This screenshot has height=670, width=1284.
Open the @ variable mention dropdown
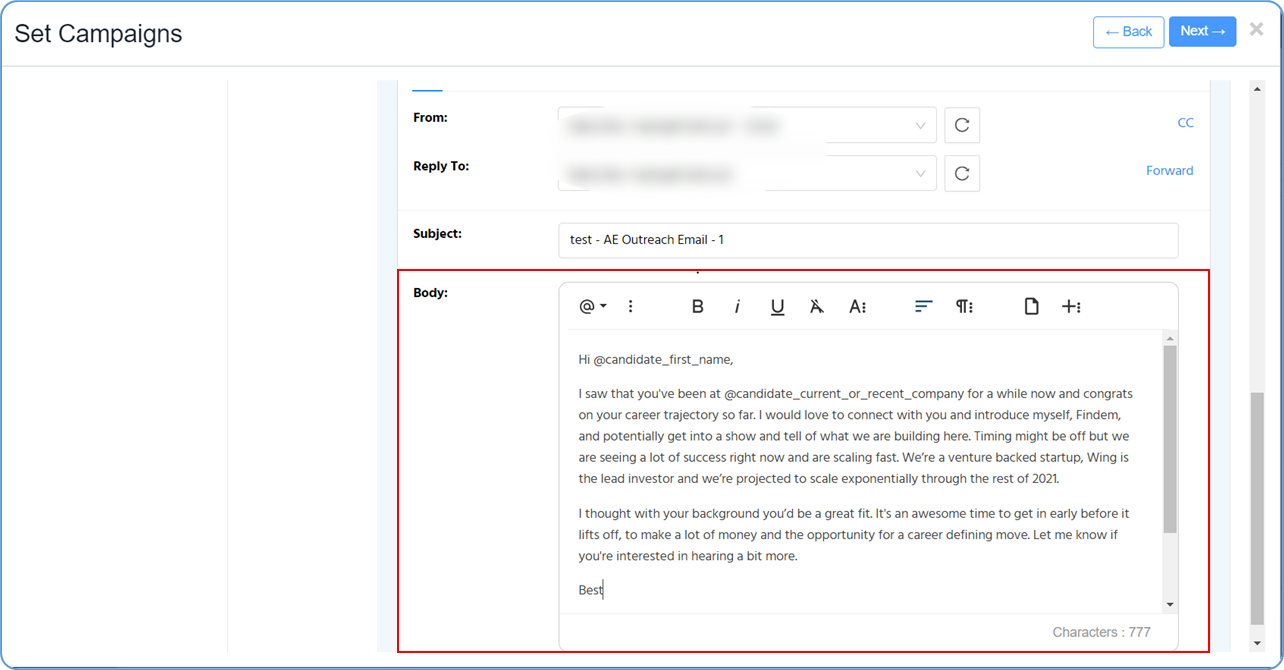pyautogui.click(x=593, y=307)
